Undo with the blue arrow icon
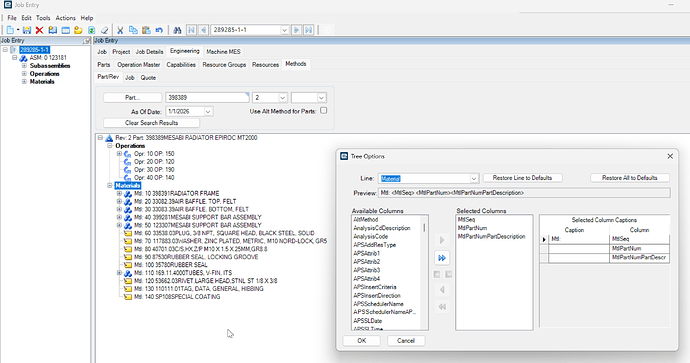This screenshot has height=363, width=690. tap(159, 30)
